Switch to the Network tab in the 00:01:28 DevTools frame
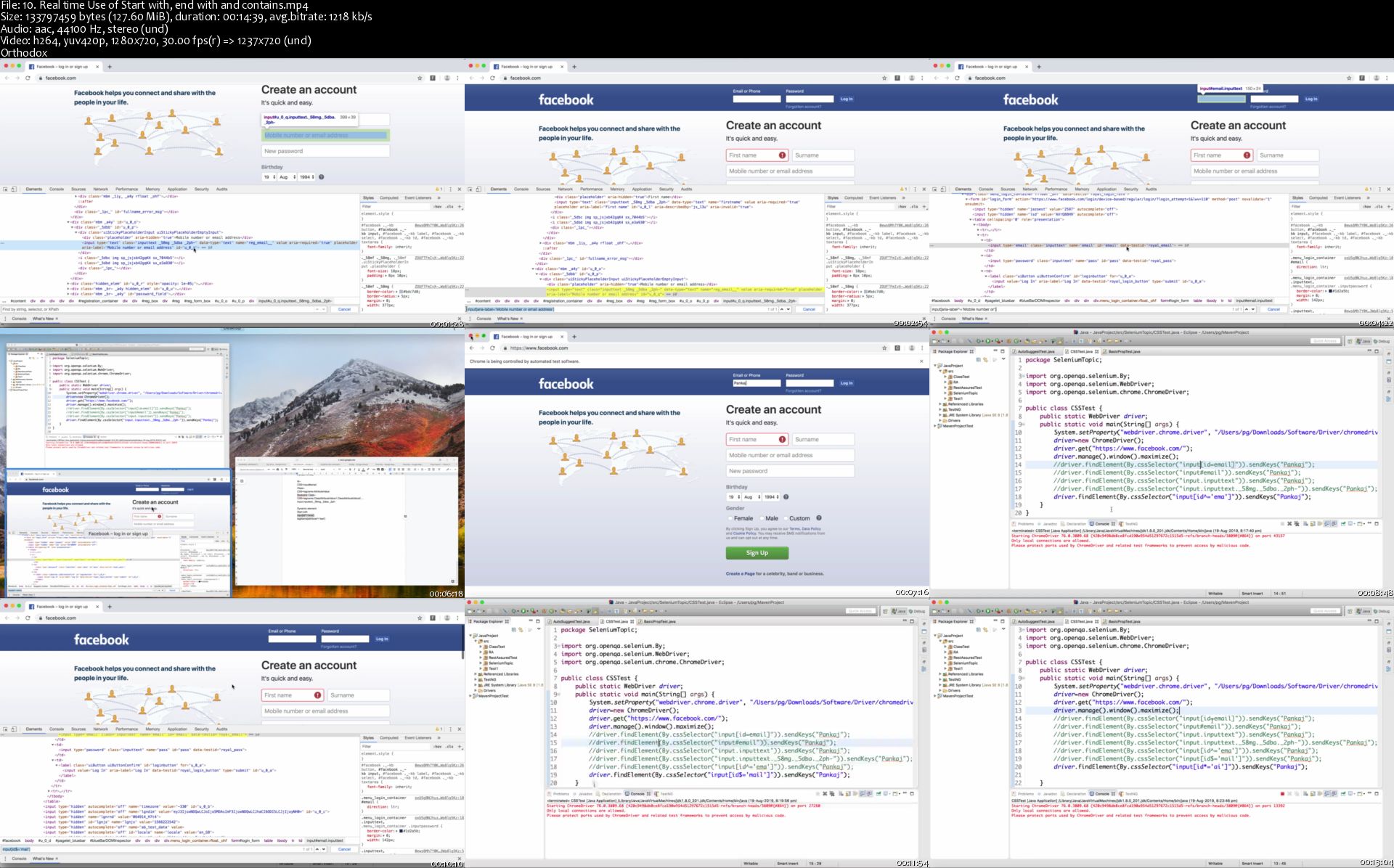This screenshot has width=1394, height=868. 100,189
